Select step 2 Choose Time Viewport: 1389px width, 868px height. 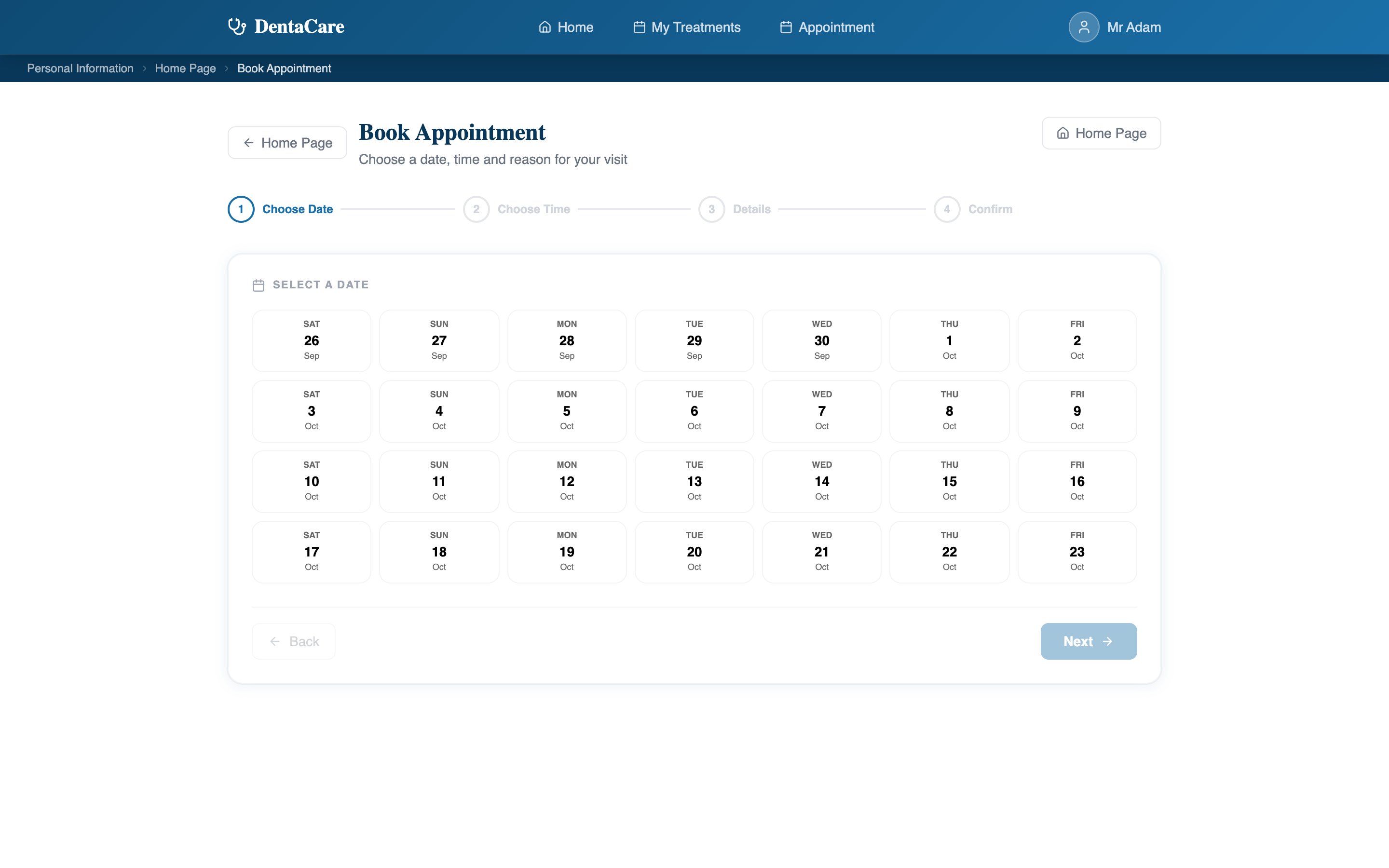point(517,209)
